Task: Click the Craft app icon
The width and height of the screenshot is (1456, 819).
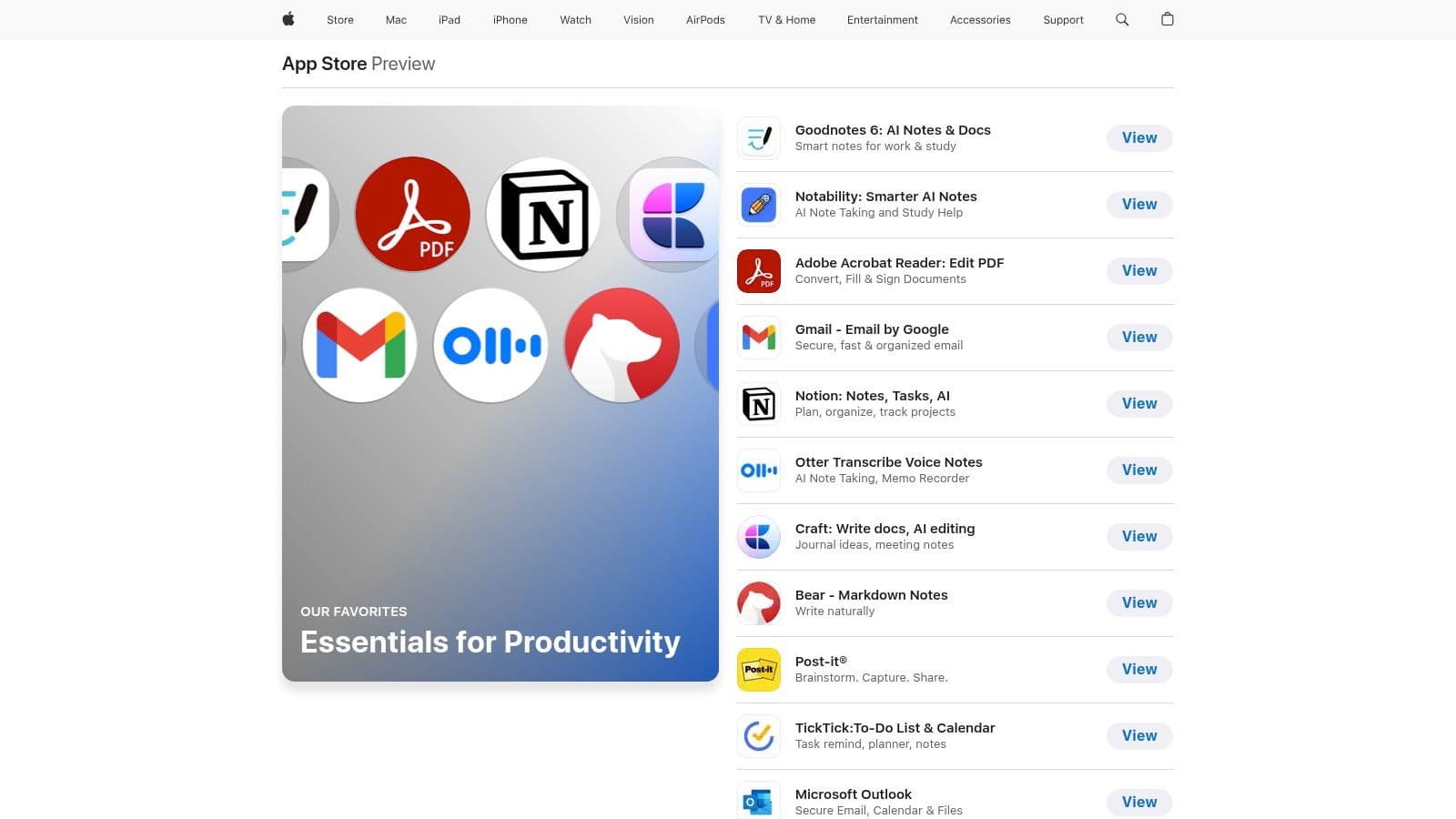Action: tap(758, 536)
